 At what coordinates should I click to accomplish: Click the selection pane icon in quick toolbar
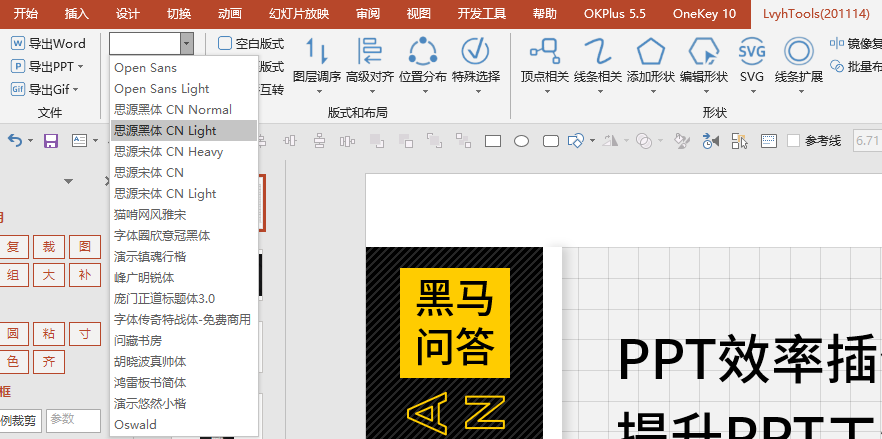[x=740, y=141]
